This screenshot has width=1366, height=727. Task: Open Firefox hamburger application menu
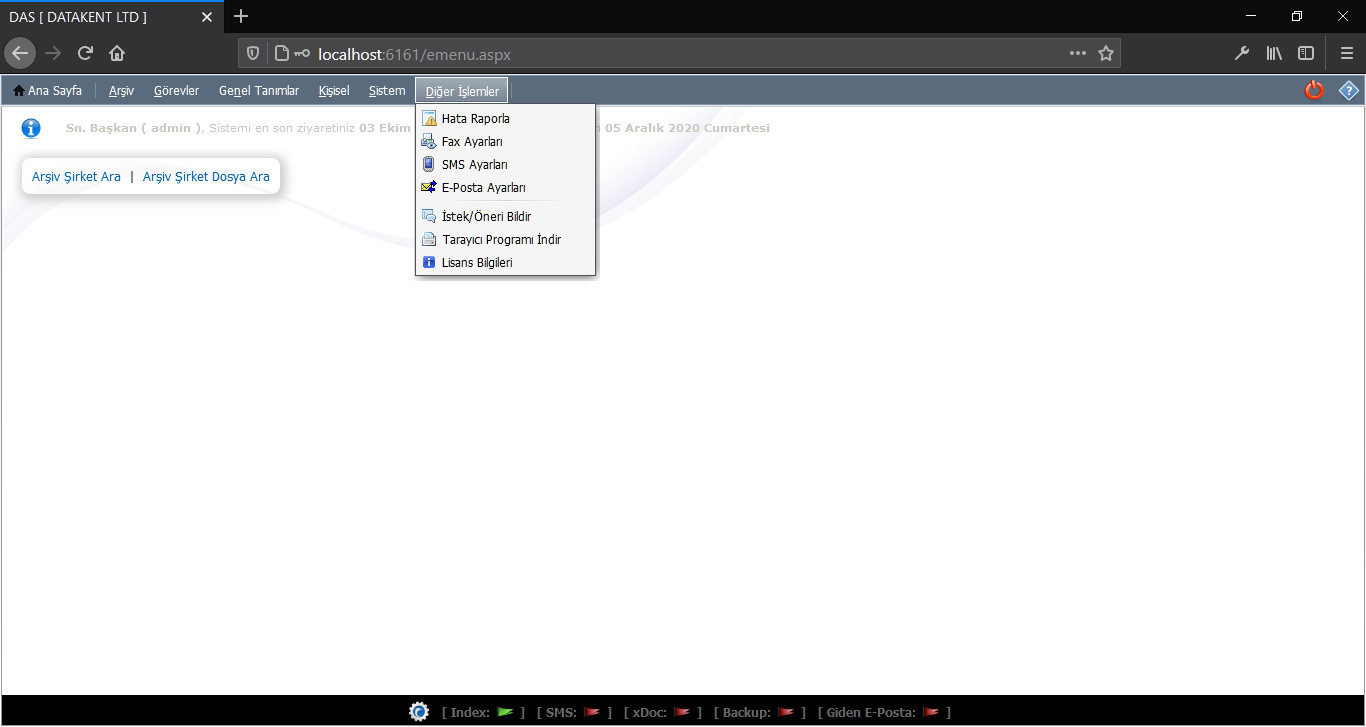tap(1346, 54)
